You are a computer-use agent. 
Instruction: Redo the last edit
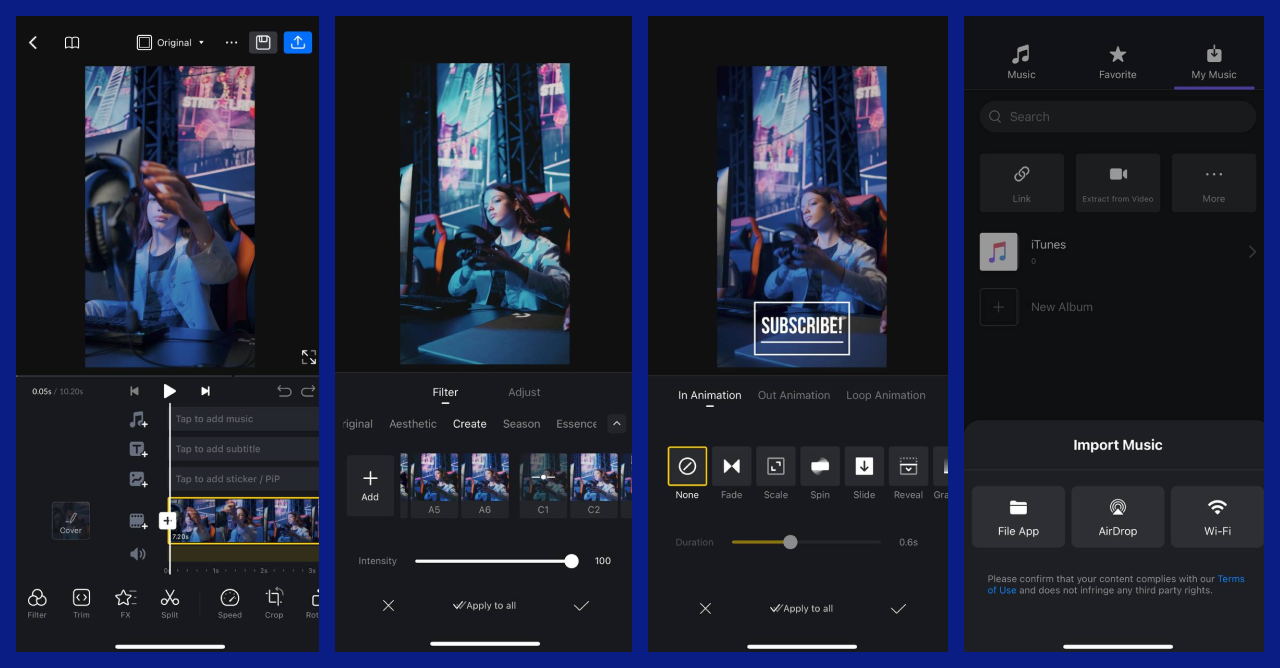coord(308,391)
